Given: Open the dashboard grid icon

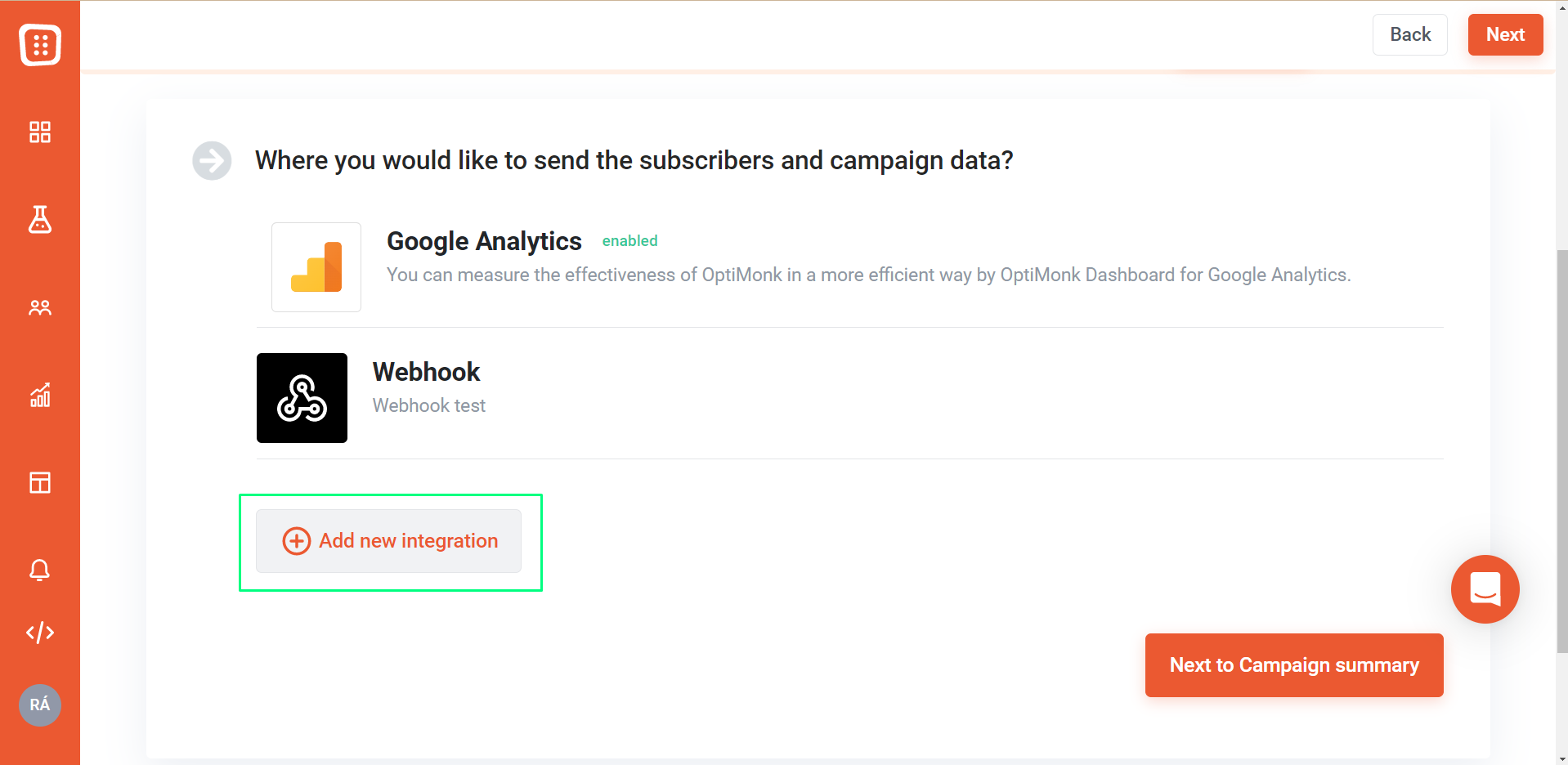Looking at the screenshot, I should pos(40,132).
